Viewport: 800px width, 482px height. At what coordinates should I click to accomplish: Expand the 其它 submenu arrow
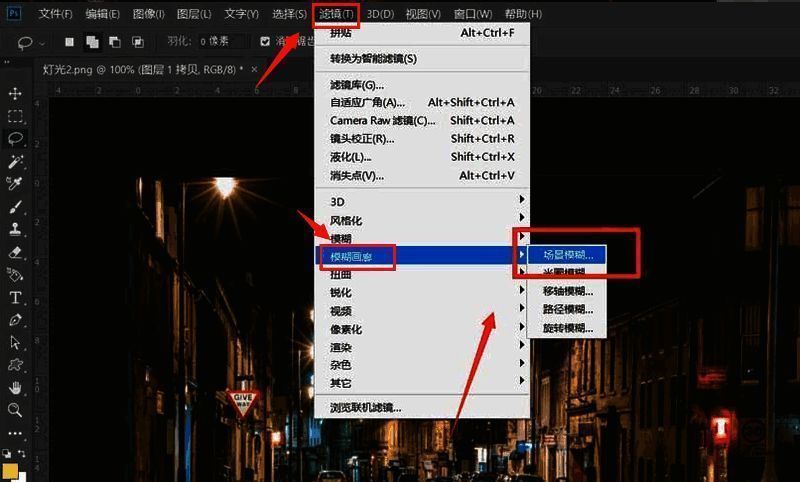(521, 381)
